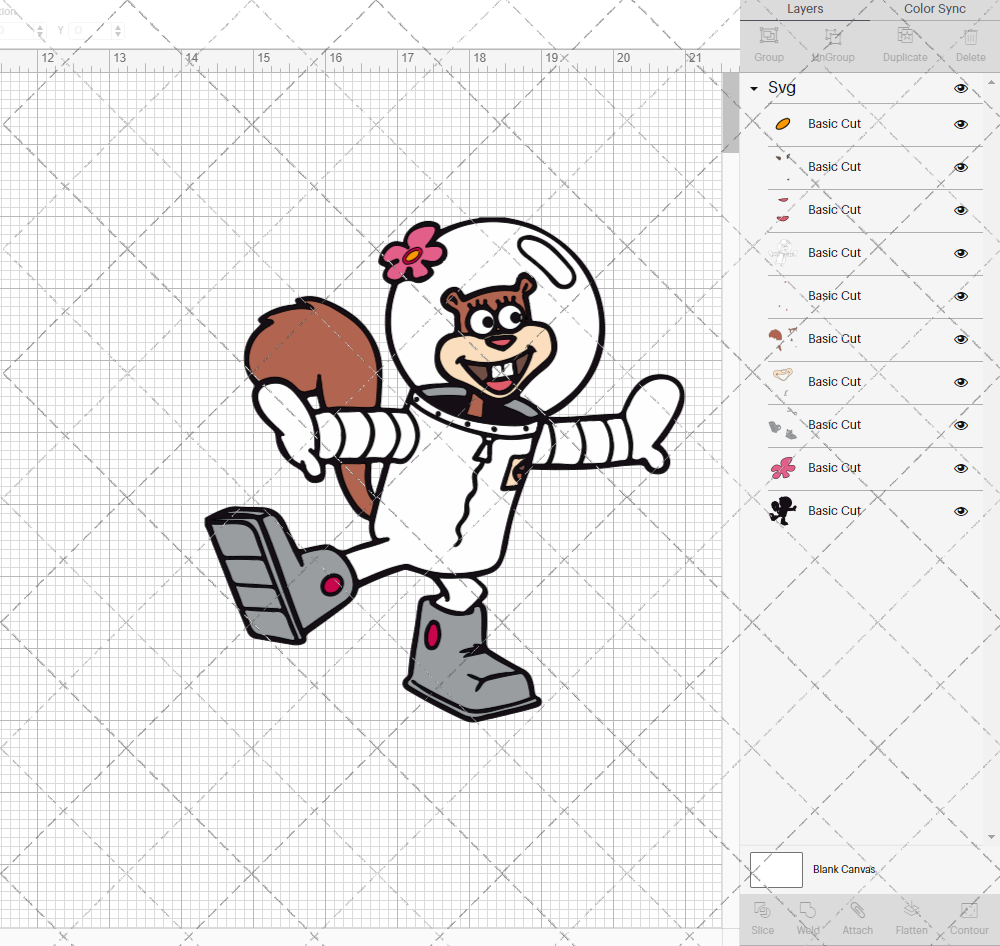This screenshot has height=946, width=1000.
Task: Hide the orange oval Basic Cut layer
Action: point(960,124)
